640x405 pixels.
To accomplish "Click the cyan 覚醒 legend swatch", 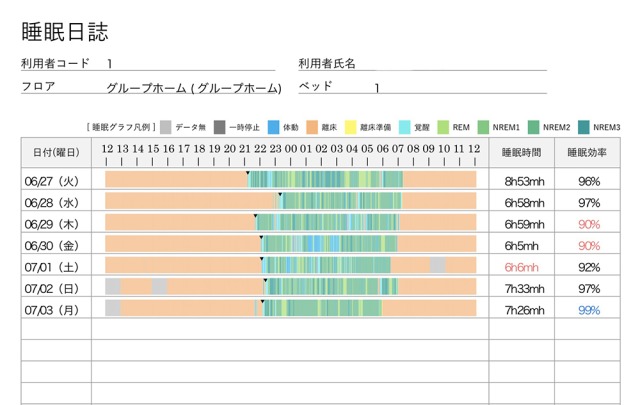I will pos(405,127).
